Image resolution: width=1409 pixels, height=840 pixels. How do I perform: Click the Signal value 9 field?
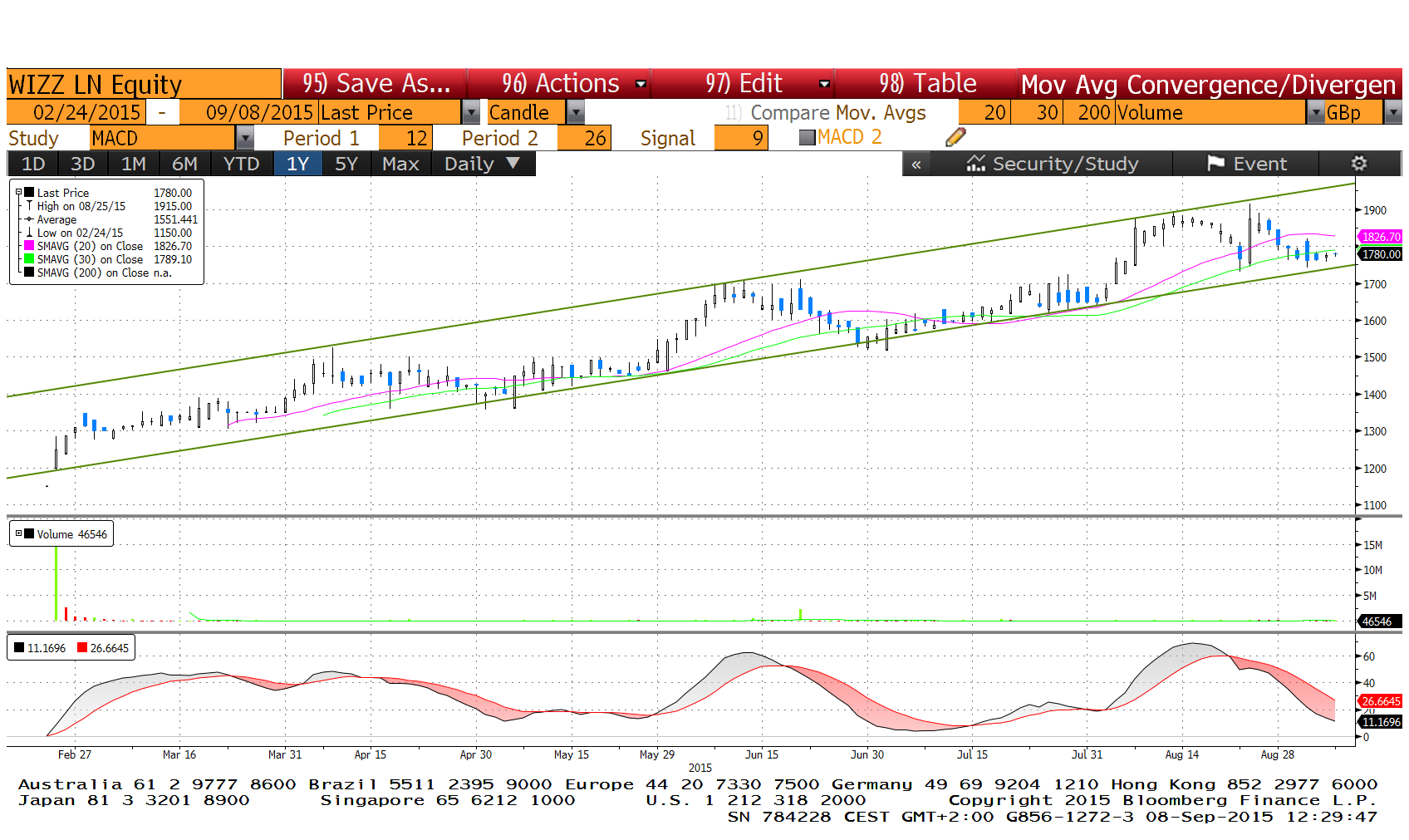741,138
